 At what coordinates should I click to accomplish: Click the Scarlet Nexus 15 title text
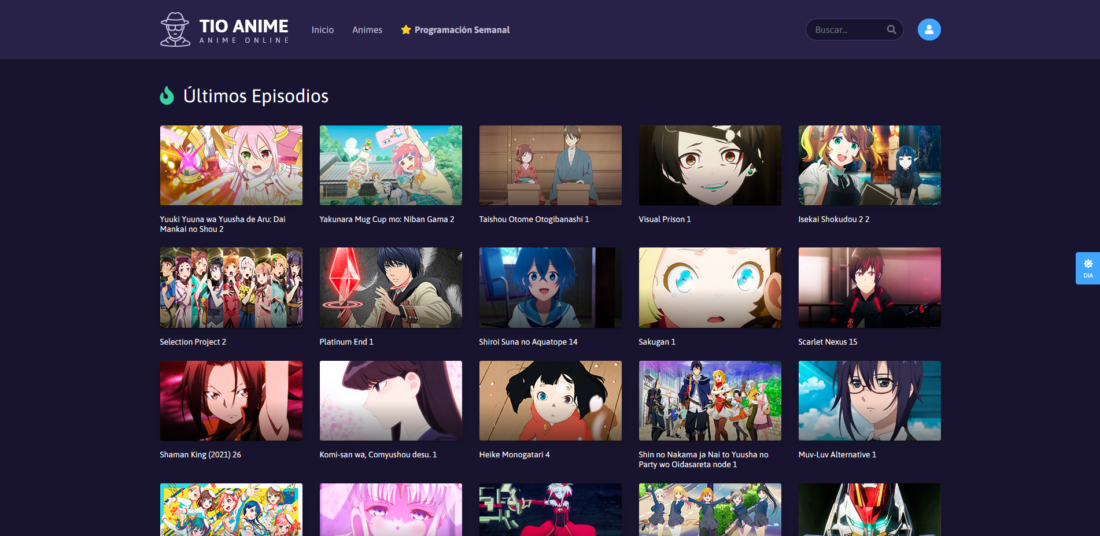(828, 342)
